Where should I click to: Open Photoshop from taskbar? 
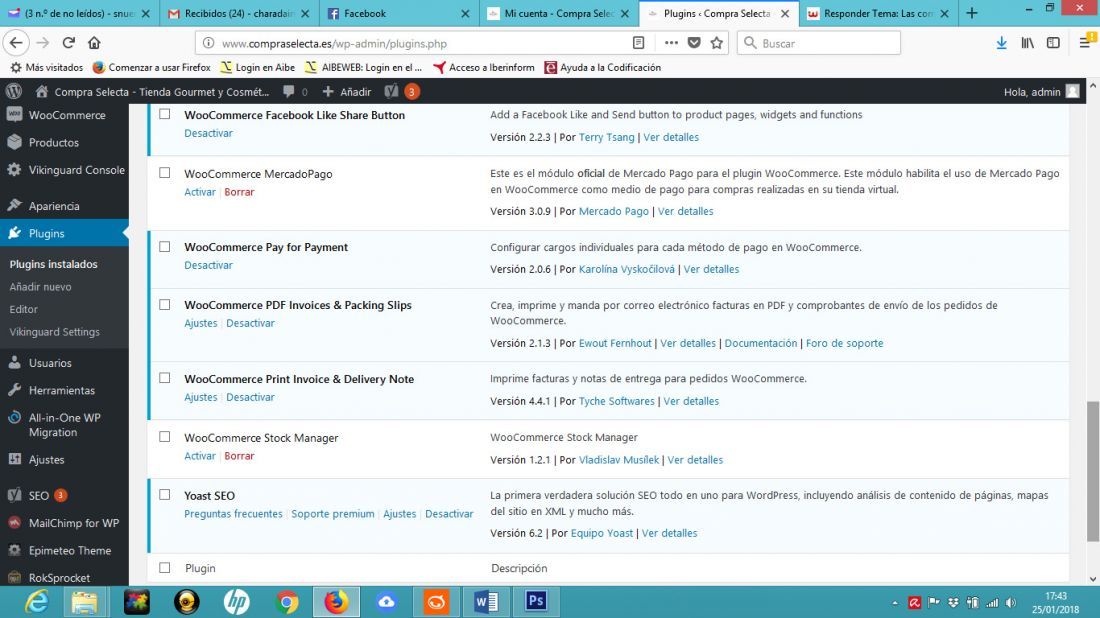coord(536,602)
